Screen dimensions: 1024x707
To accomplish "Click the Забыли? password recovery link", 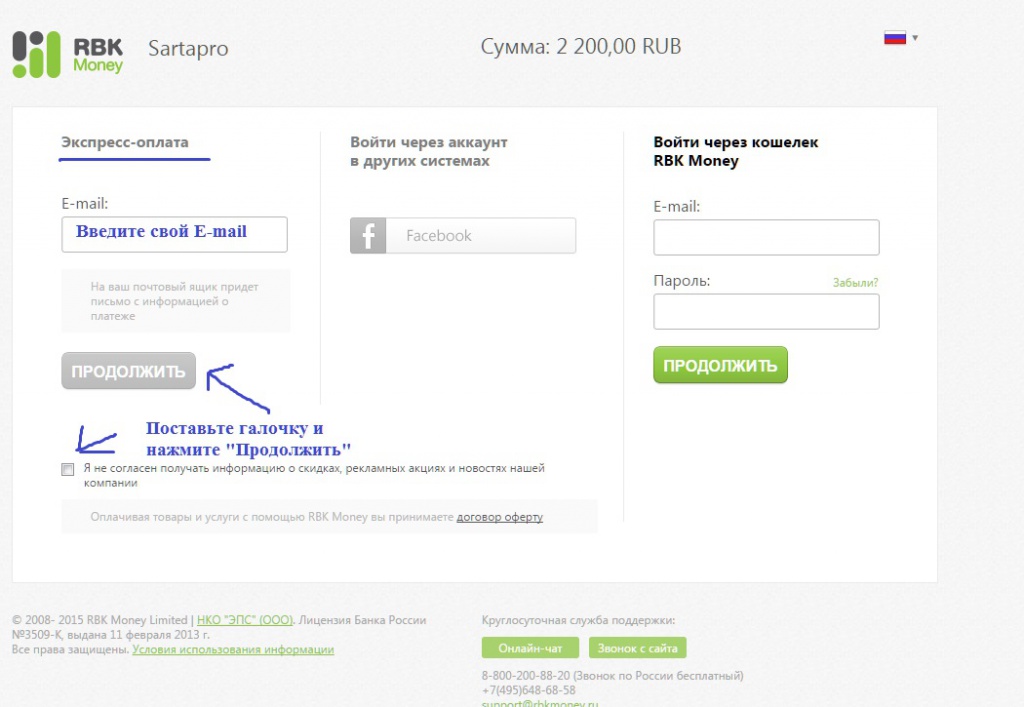I will (855, 283).
